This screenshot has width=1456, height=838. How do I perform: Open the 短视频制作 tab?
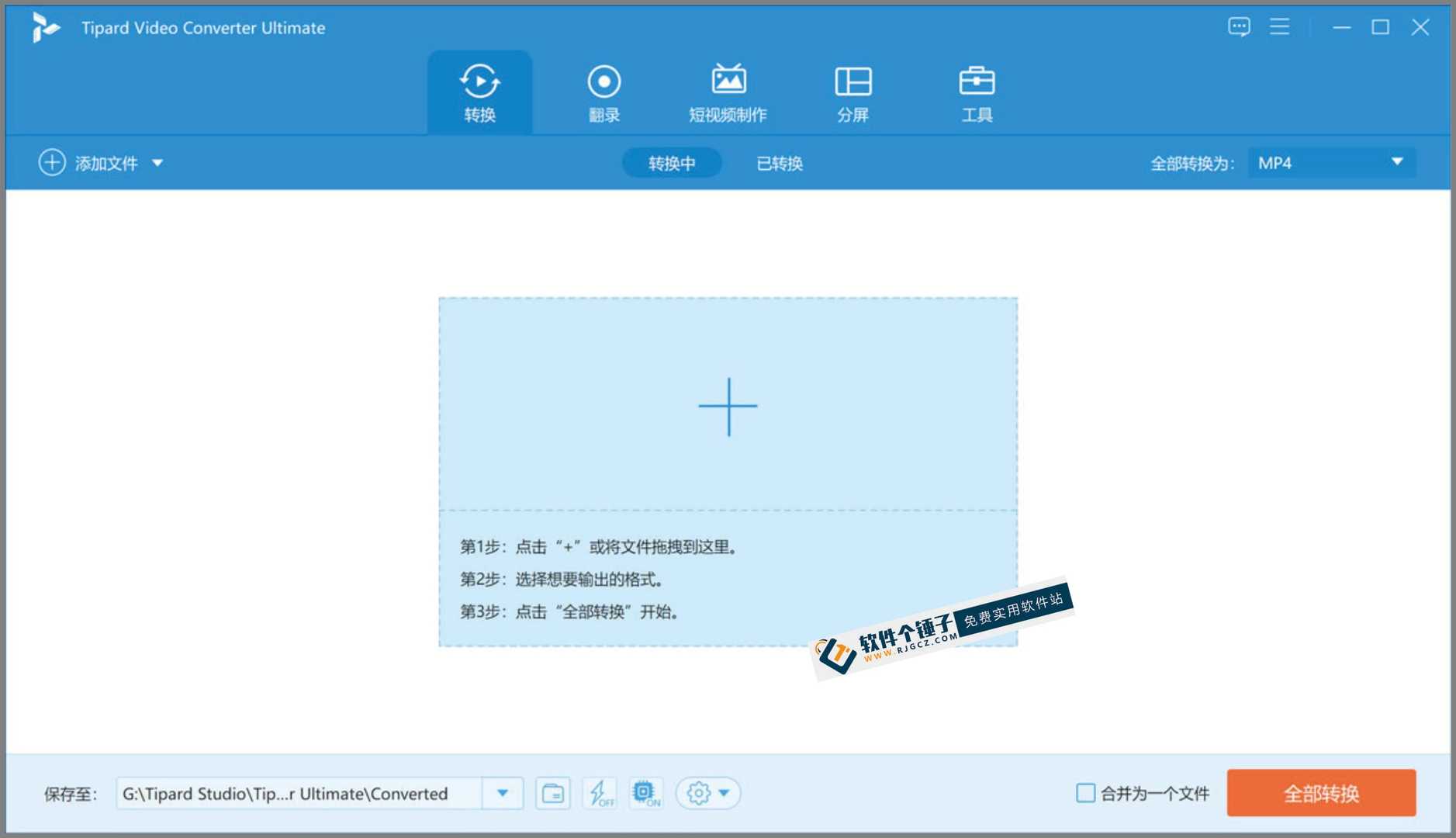tap(728, 92)
